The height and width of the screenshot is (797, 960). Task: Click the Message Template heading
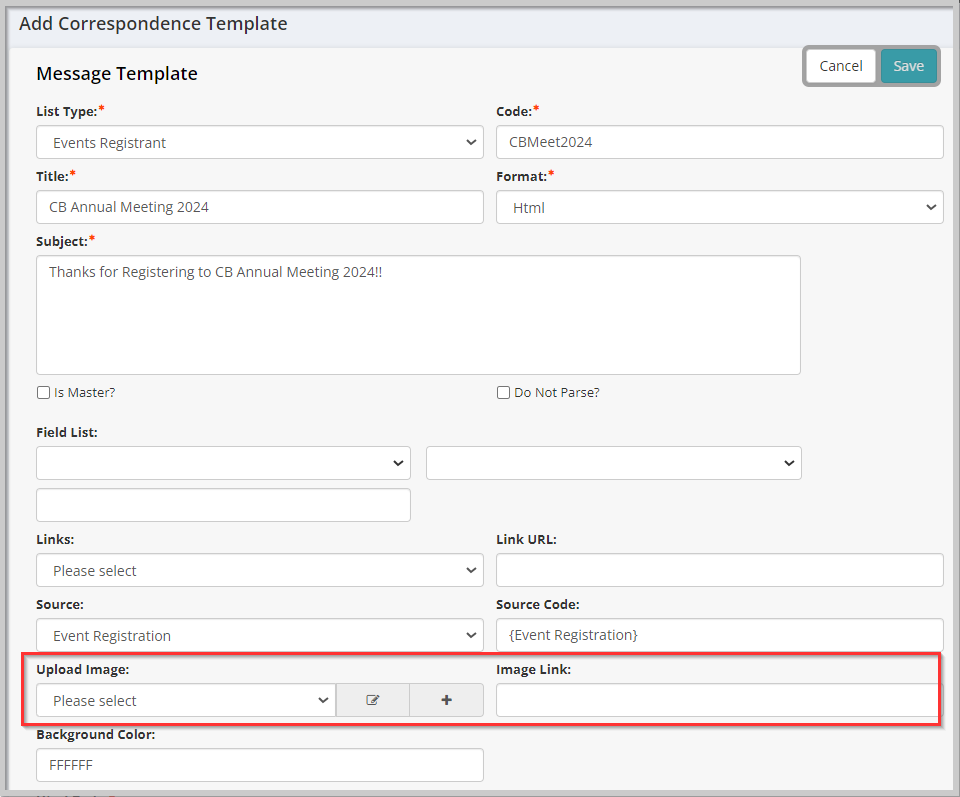click(117, 73)
